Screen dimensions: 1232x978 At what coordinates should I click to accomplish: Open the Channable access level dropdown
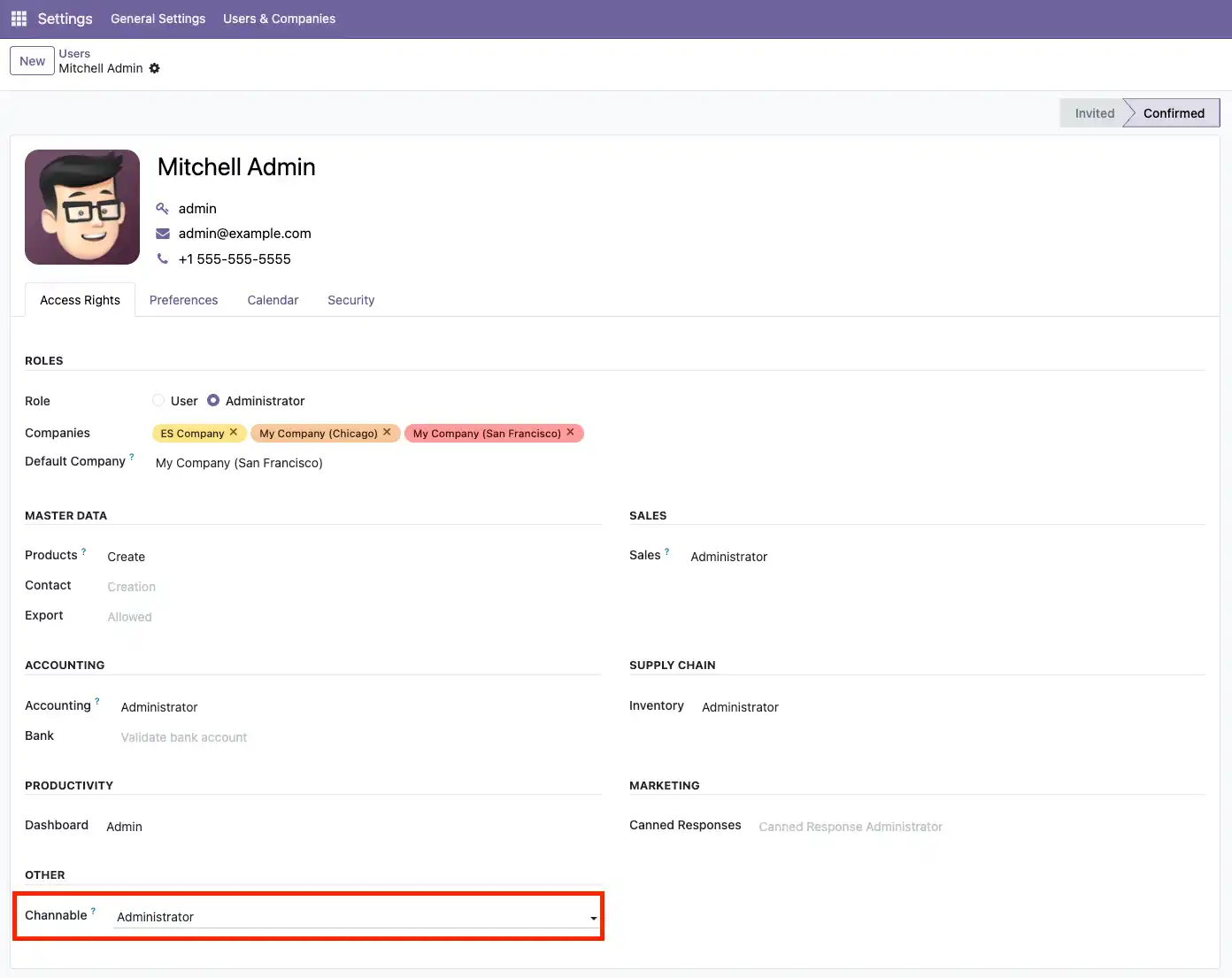click(592, 918)
